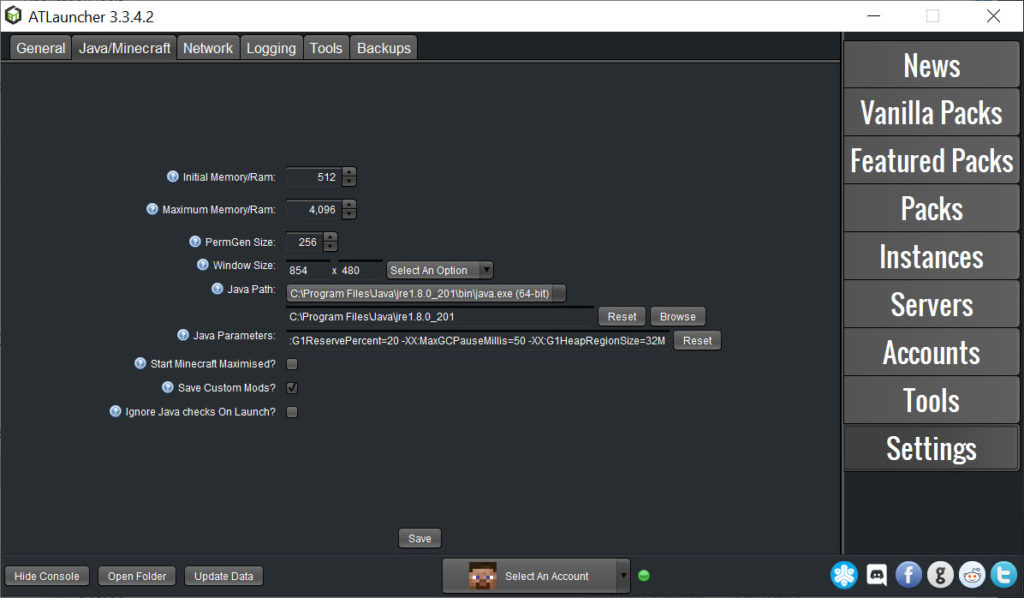Open Servers in the sidebar

[931, 304]
